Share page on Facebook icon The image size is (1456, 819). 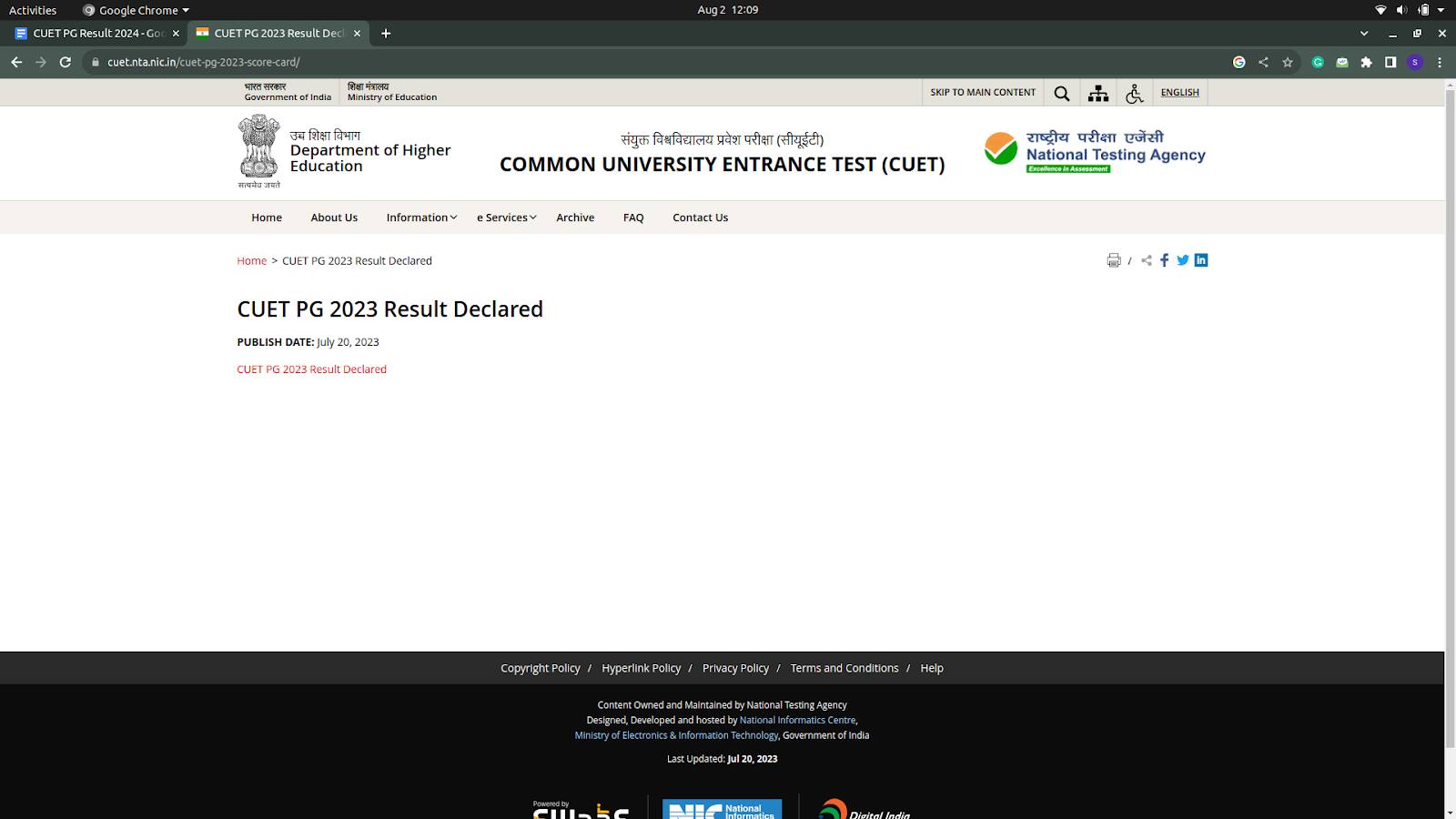tap(1164, 260)
